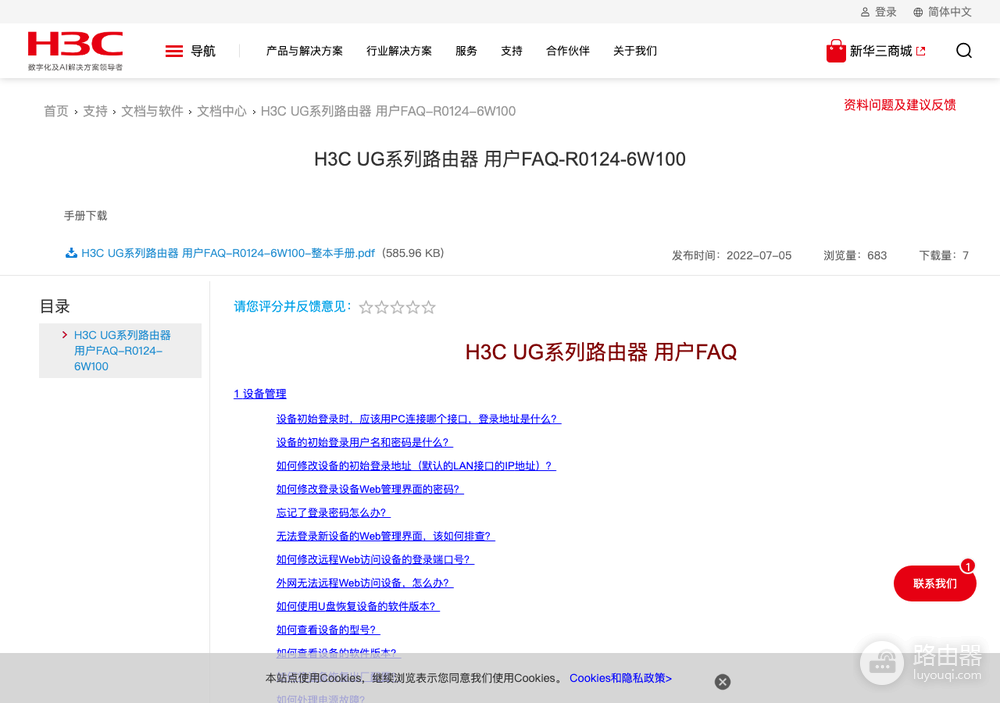1000x703 pixels.
Task: Rate five stars
Action: point(429,307)
